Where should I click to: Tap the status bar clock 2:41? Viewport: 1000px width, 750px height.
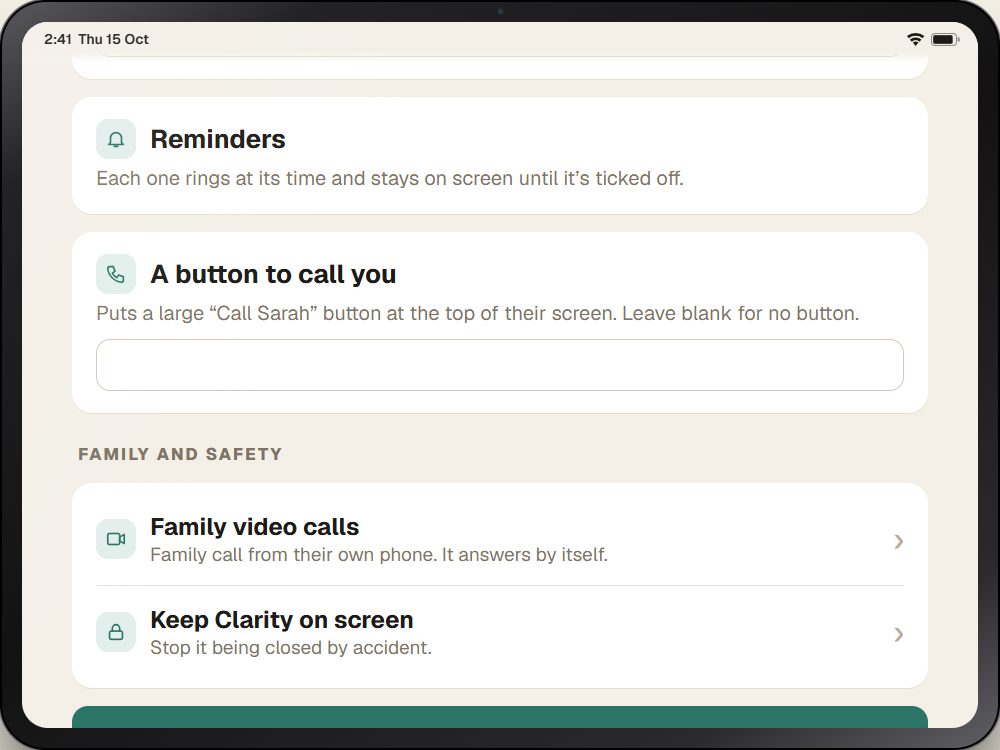[58, 39]
